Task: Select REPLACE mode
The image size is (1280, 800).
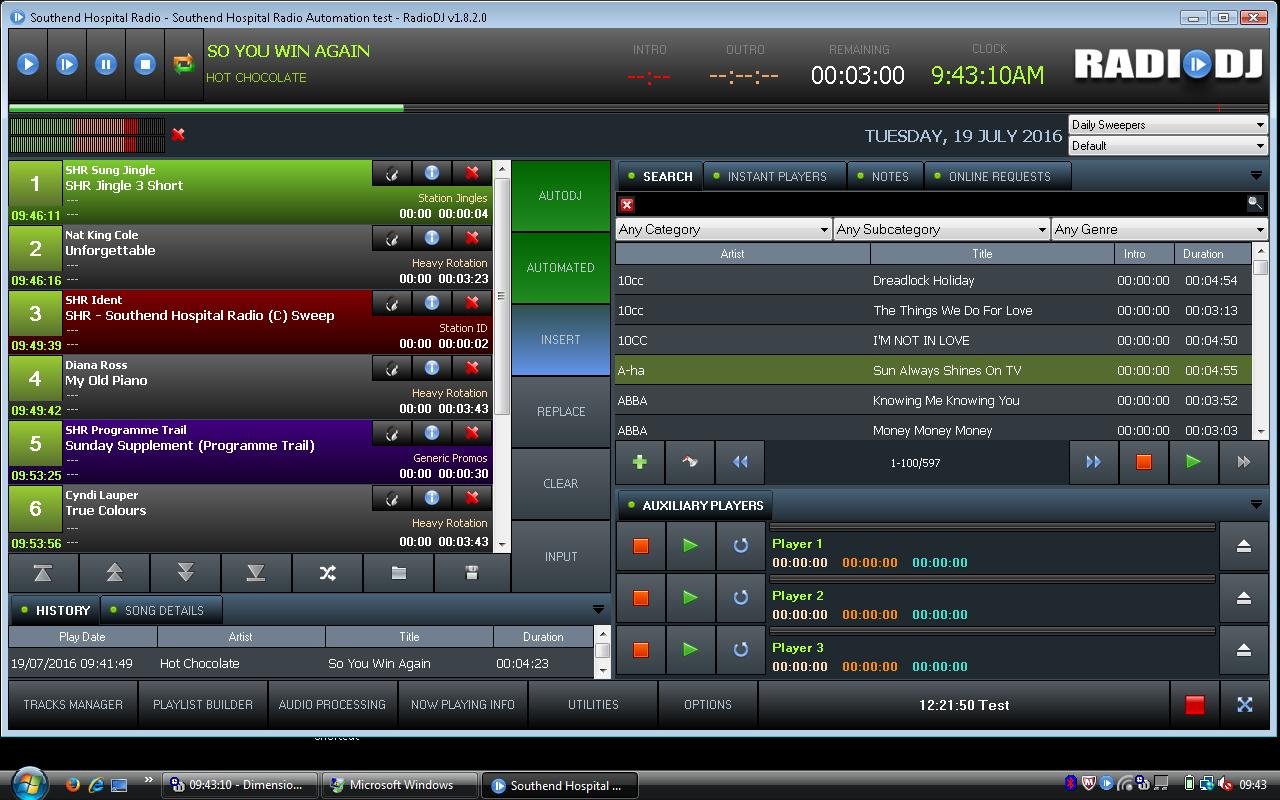Action: coord(560,412)
